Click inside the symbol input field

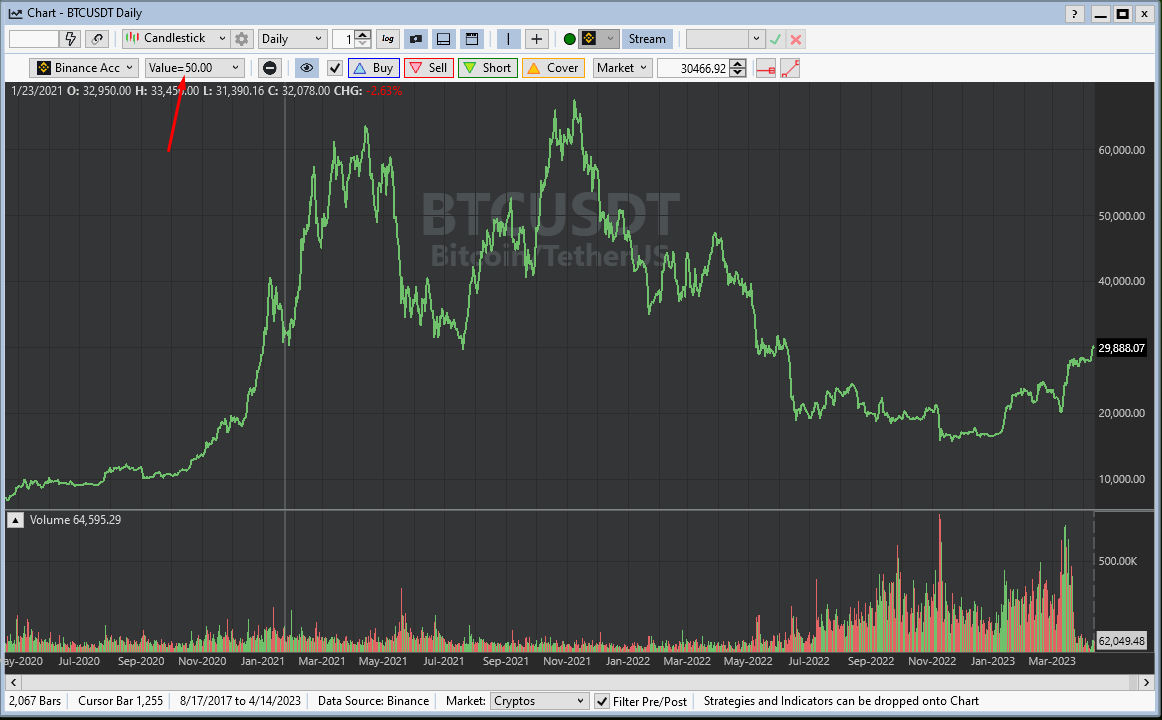click(34, 39)
